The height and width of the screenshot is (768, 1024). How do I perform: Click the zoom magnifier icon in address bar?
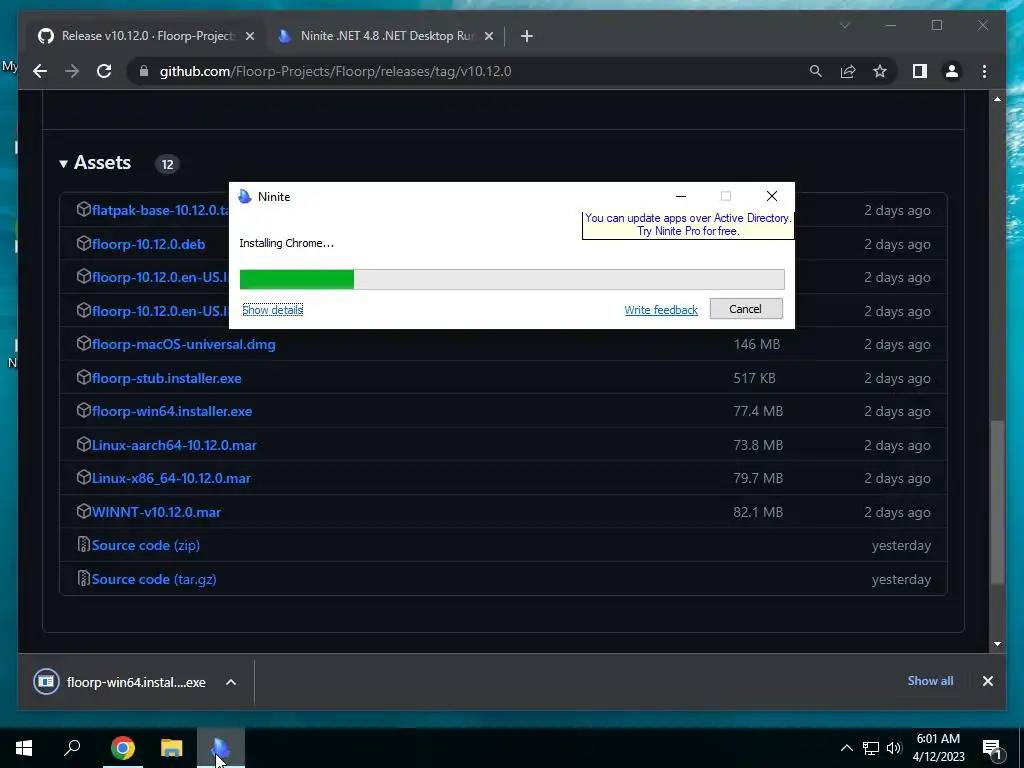[816, 71]
